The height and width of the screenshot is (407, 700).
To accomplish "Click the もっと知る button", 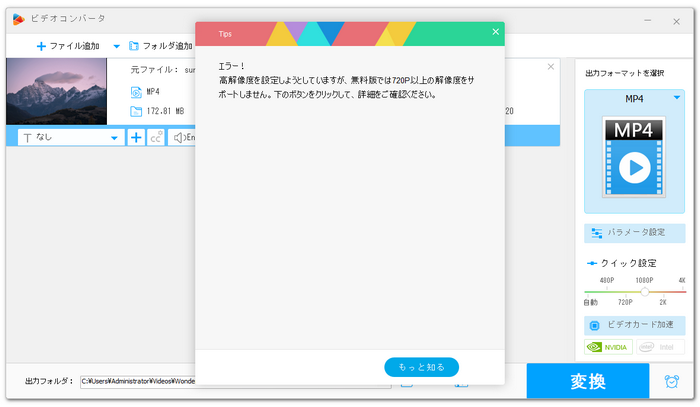I will click(421, 367).
